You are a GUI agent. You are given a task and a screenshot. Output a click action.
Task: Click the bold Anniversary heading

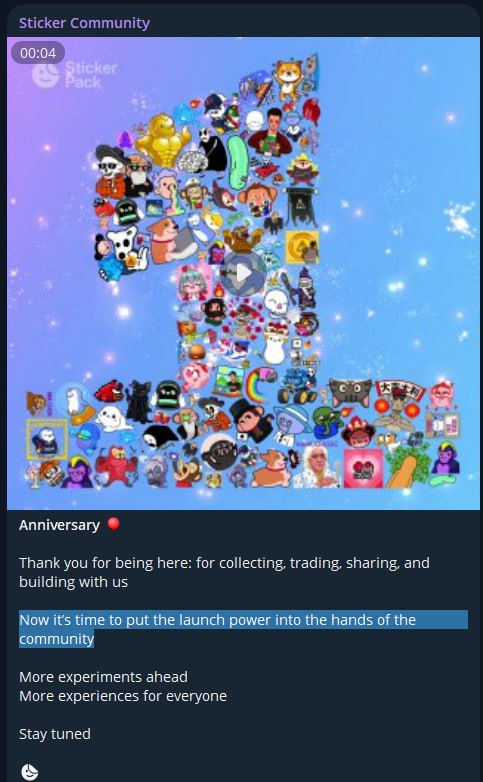(x=59, y=525)
